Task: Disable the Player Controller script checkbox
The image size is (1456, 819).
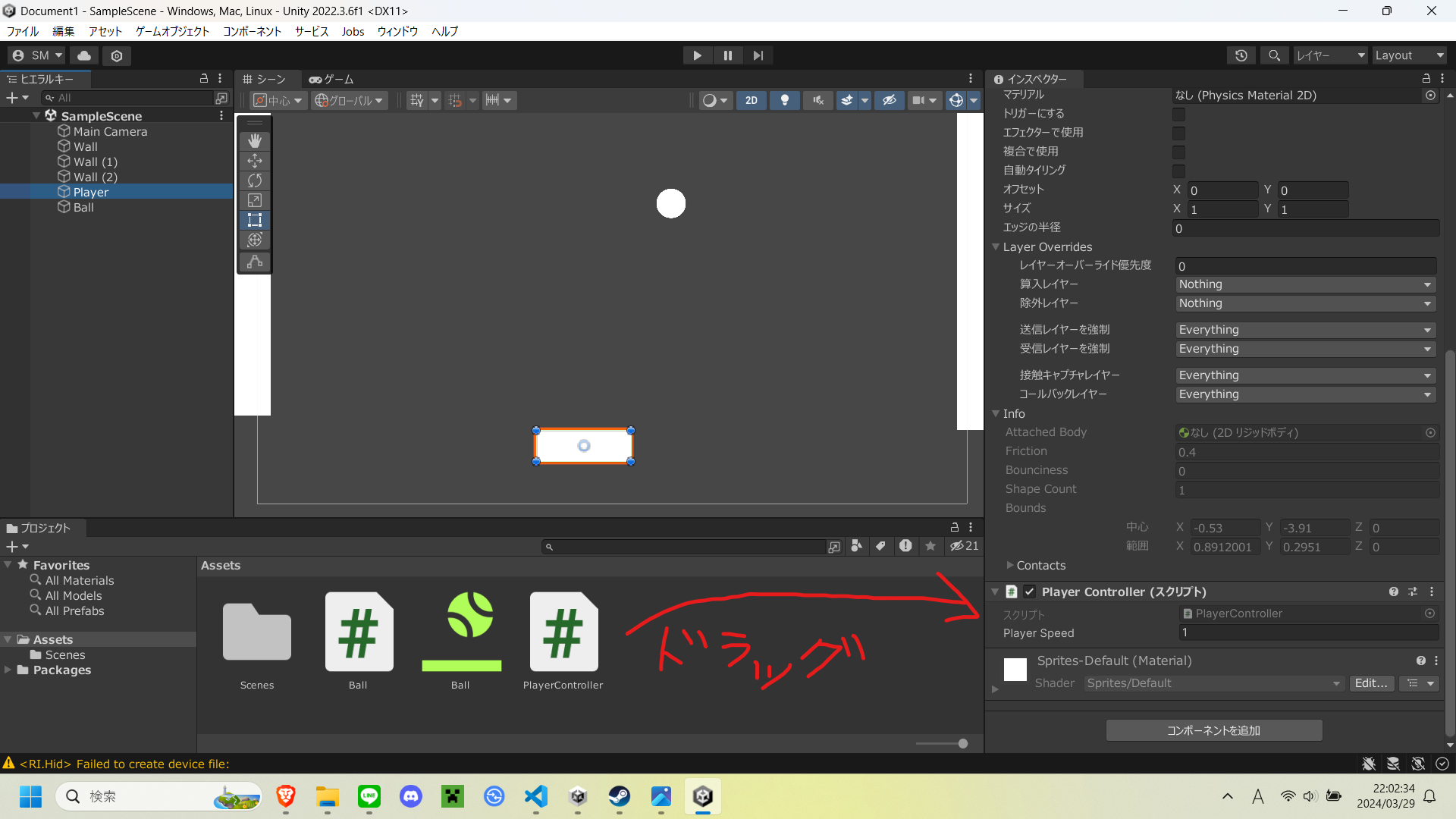Action: coord(1029,592)
